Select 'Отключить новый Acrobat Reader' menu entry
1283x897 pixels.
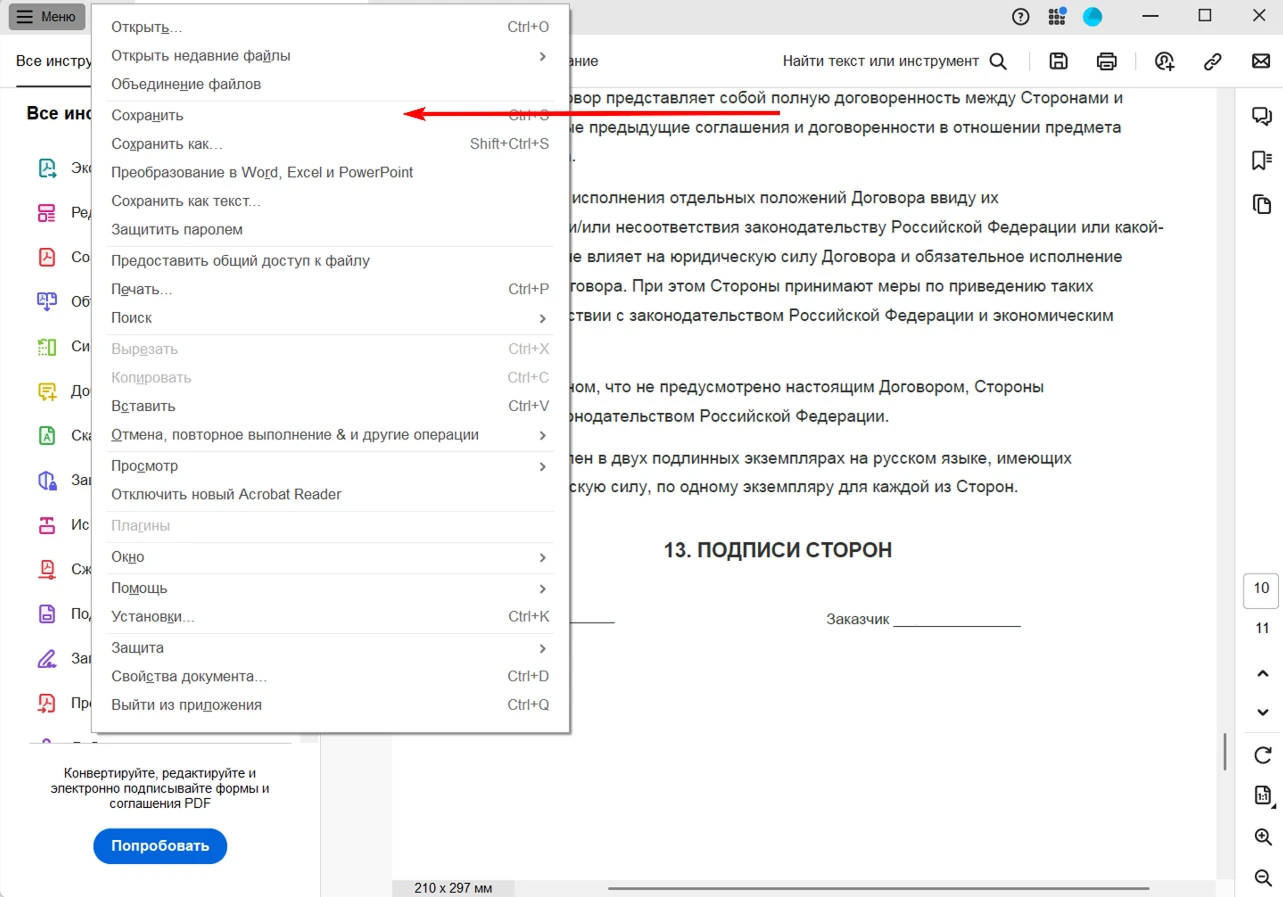226,494
